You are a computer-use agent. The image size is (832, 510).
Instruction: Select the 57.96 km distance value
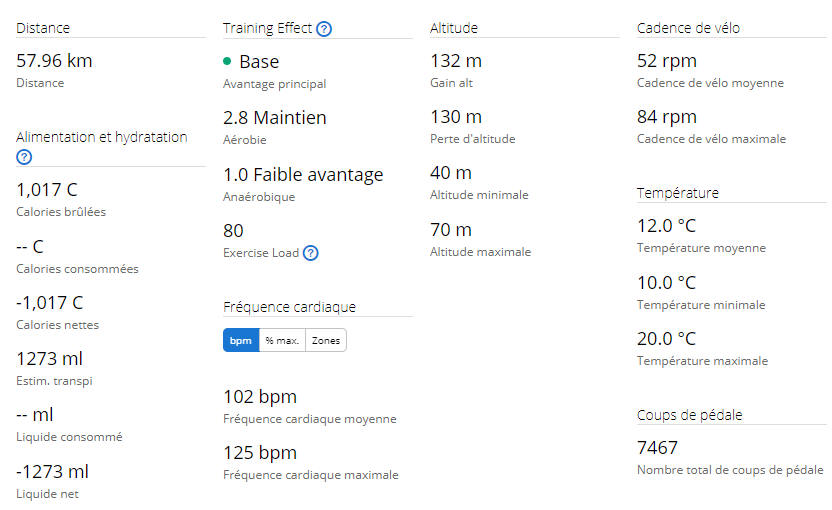click(x=54, y=60)
